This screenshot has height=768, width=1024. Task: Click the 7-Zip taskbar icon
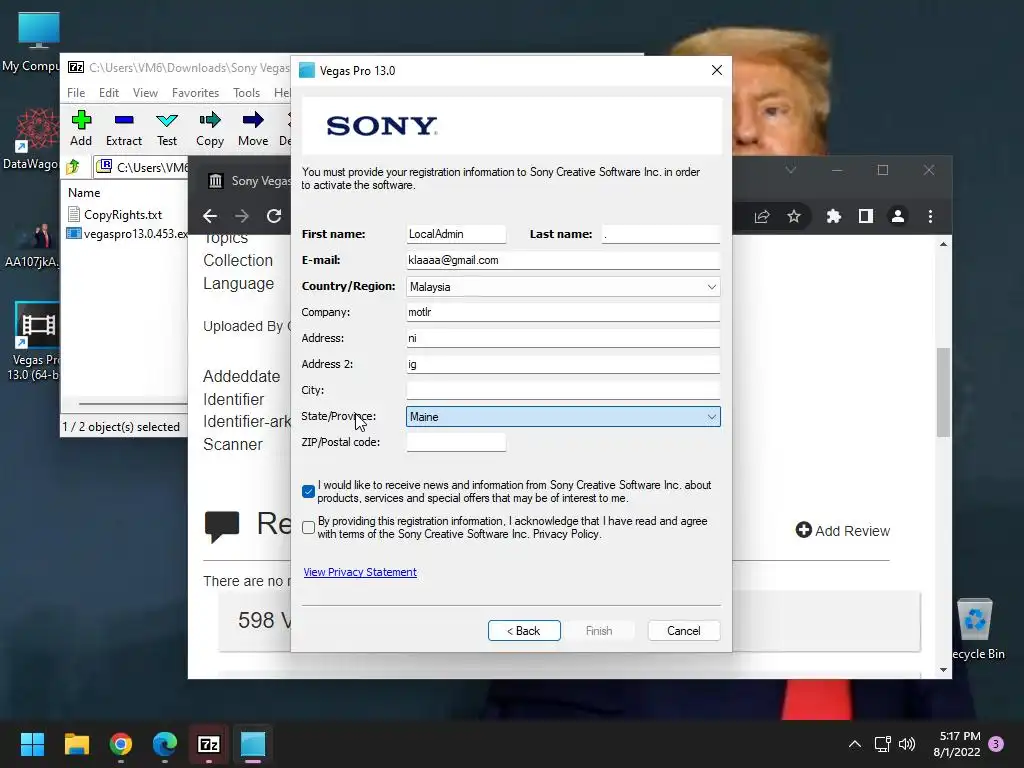(x=208, y=744)
